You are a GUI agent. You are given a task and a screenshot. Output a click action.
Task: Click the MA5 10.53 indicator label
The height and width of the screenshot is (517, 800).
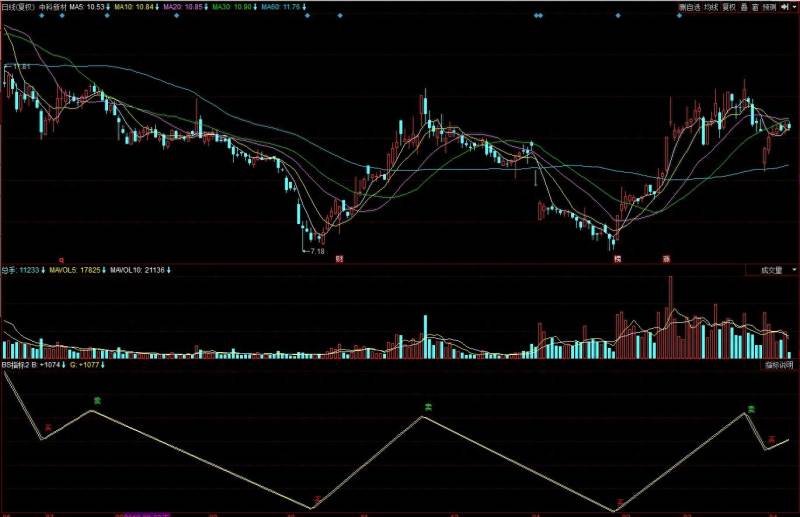coord(89,7)
